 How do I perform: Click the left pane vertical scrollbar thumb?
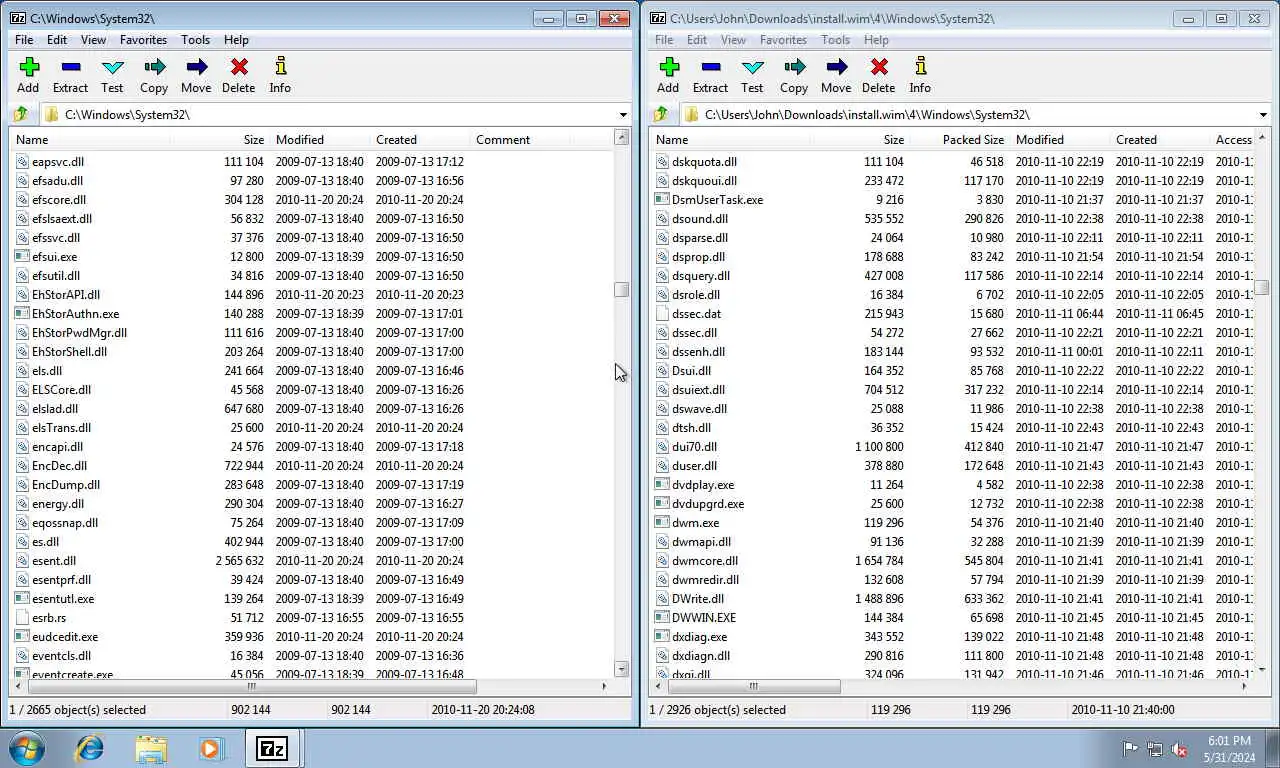point(622,290)
